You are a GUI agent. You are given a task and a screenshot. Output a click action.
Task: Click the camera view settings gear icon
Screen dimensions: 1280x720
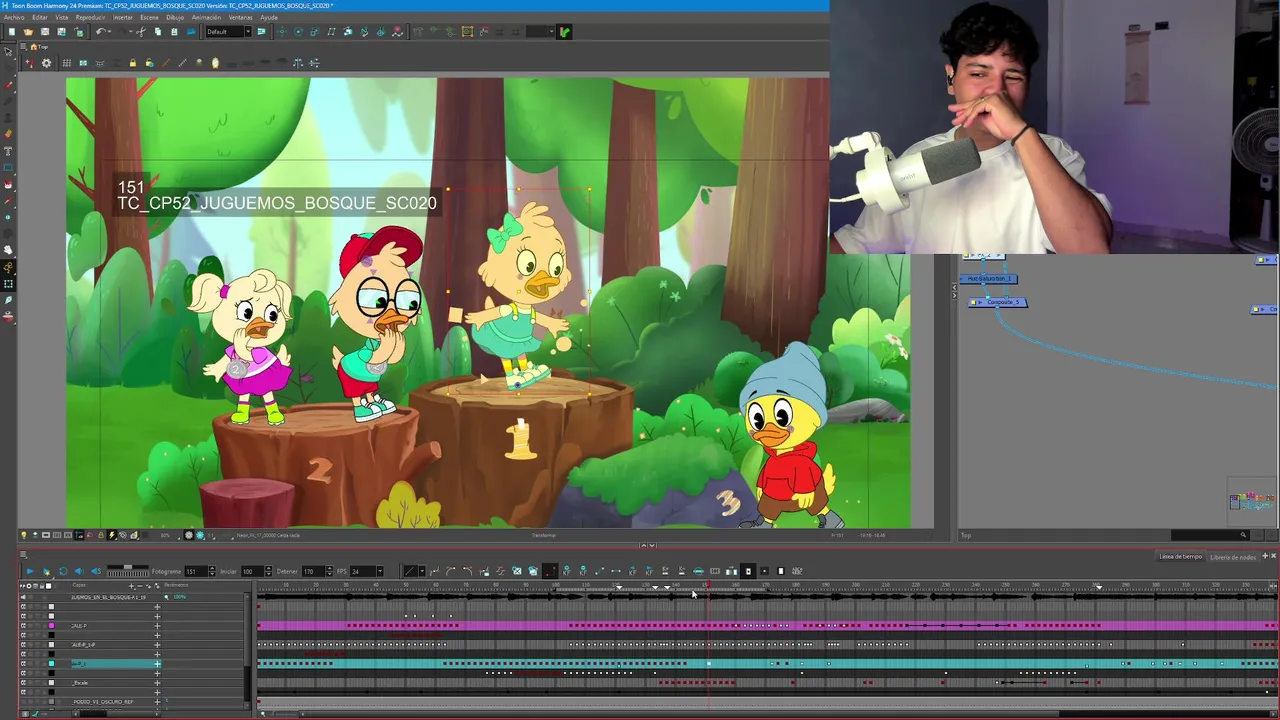click(x=46, y=63)
